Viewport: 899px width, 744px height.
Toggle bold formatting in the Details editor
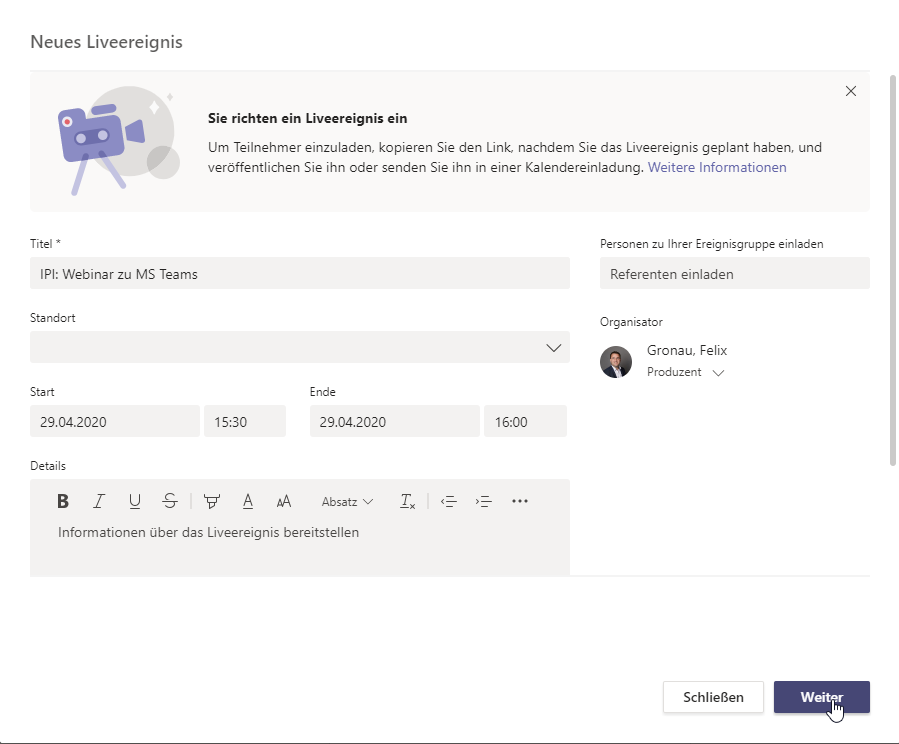coord(63,502)
